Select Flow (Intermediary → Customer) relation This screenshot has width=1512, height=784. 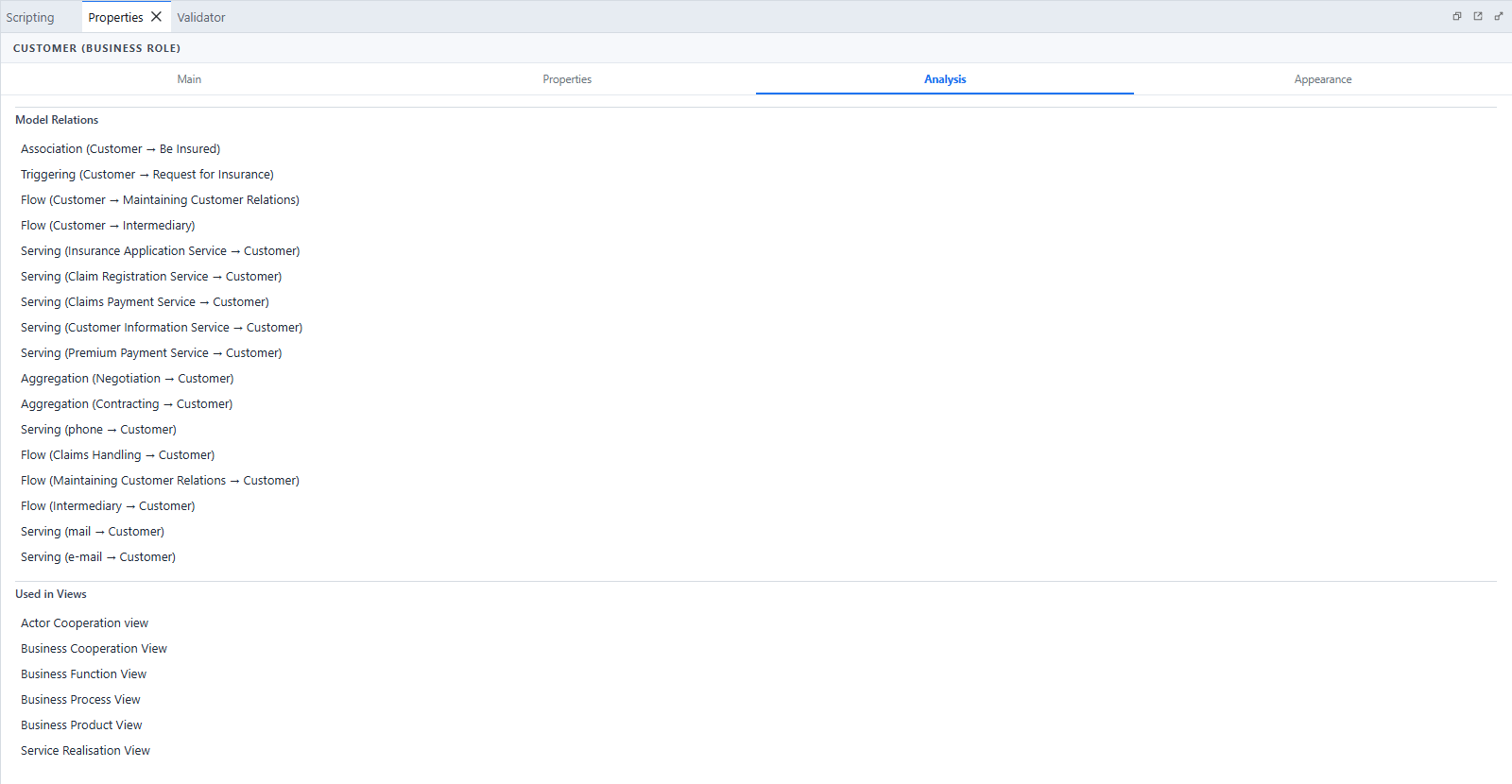(x=108, y=506)
